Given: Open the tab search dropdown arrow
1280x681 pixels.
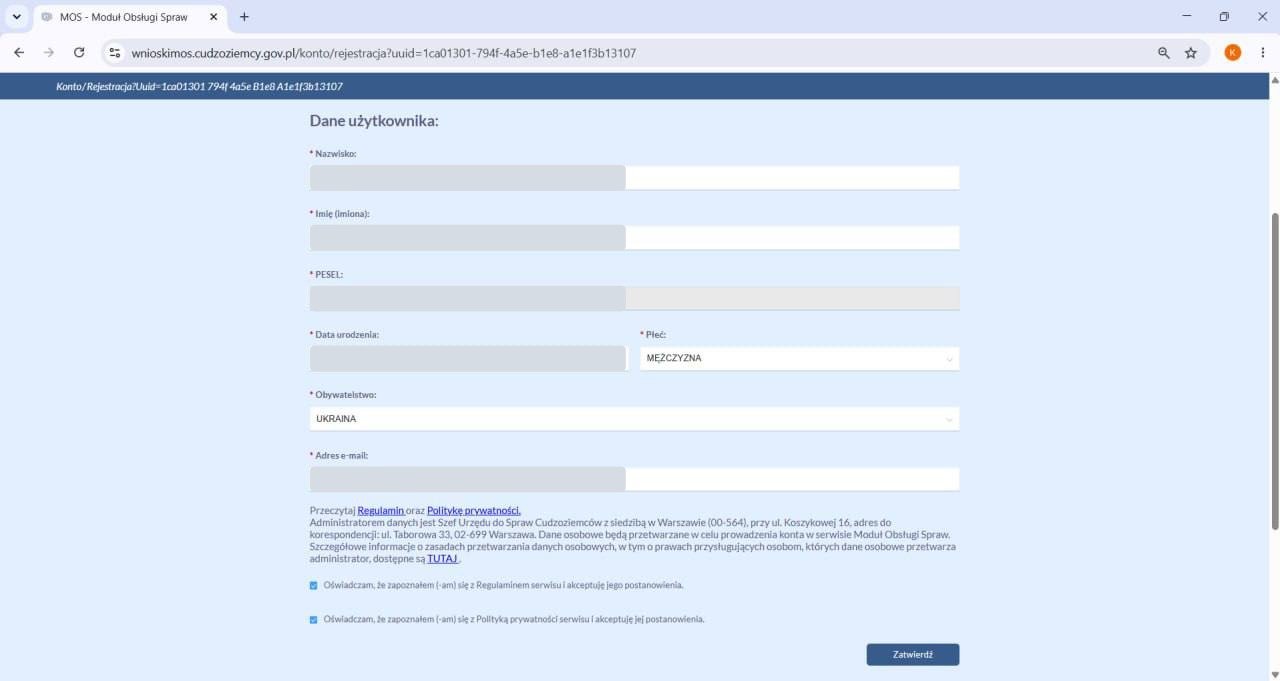Looking at the screenshot, I should coord(16,17).
